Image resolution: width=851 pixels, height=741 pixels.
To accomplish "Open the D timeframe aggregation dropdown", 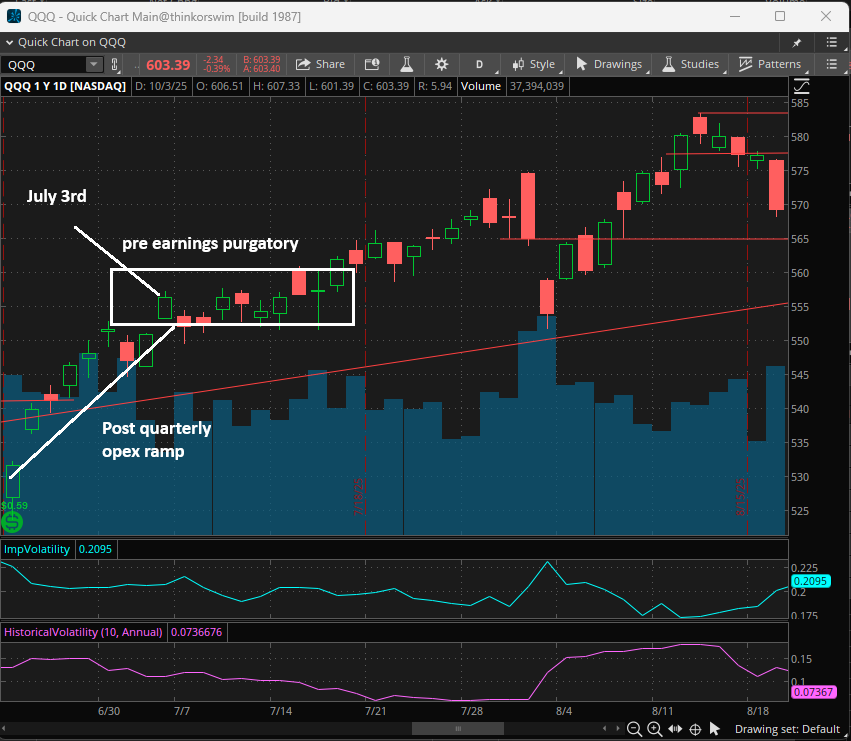I will [479, 65].
